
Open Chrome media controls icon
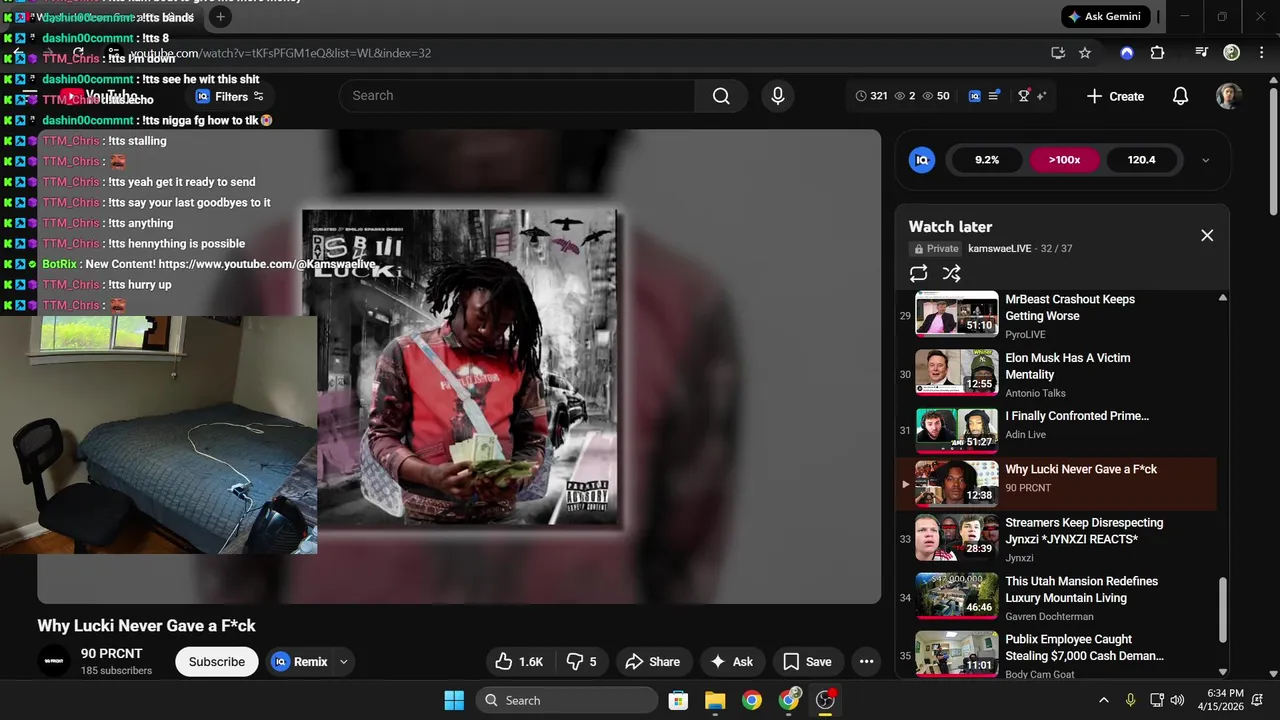point(1202,53)
